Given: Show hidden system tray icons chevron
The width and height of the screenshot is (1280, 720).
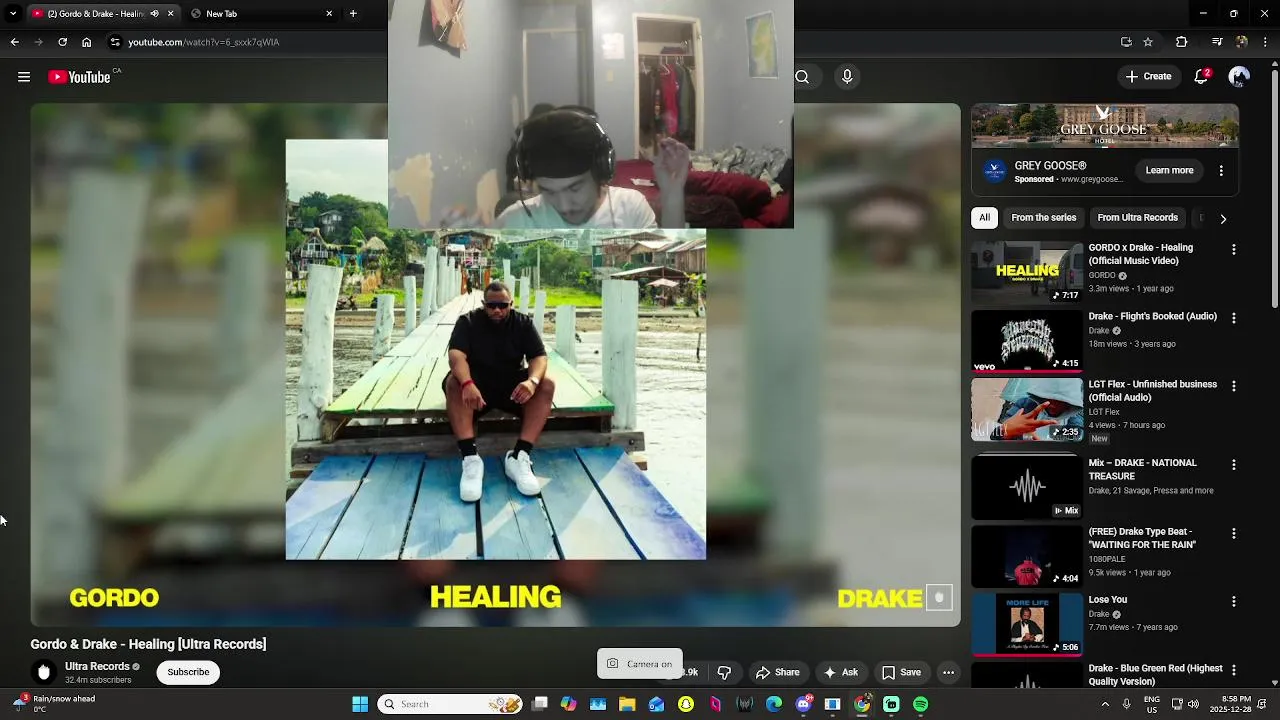Looking at the screenshot, I should tap(1105, 704).
